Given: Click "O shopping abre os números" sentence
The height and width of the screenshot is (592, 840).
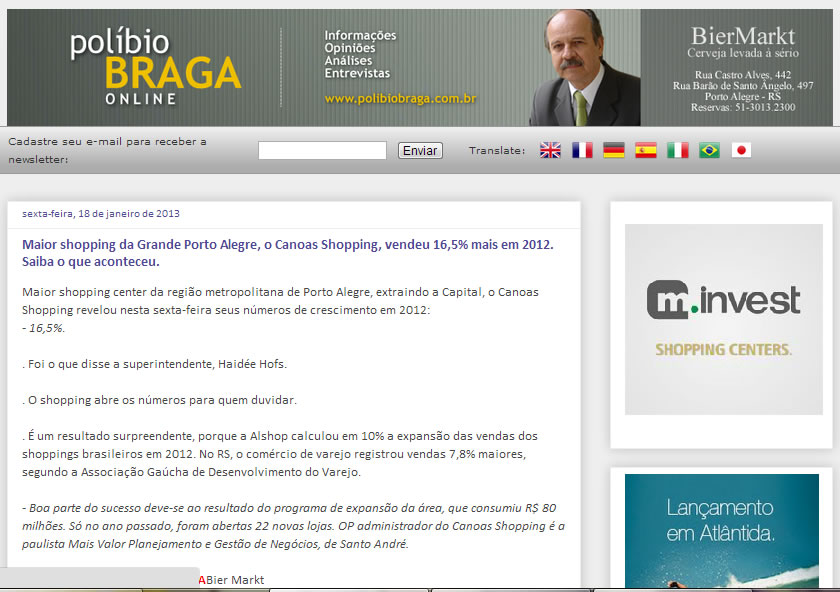Looking at the screenshot, I should [159, 400].
